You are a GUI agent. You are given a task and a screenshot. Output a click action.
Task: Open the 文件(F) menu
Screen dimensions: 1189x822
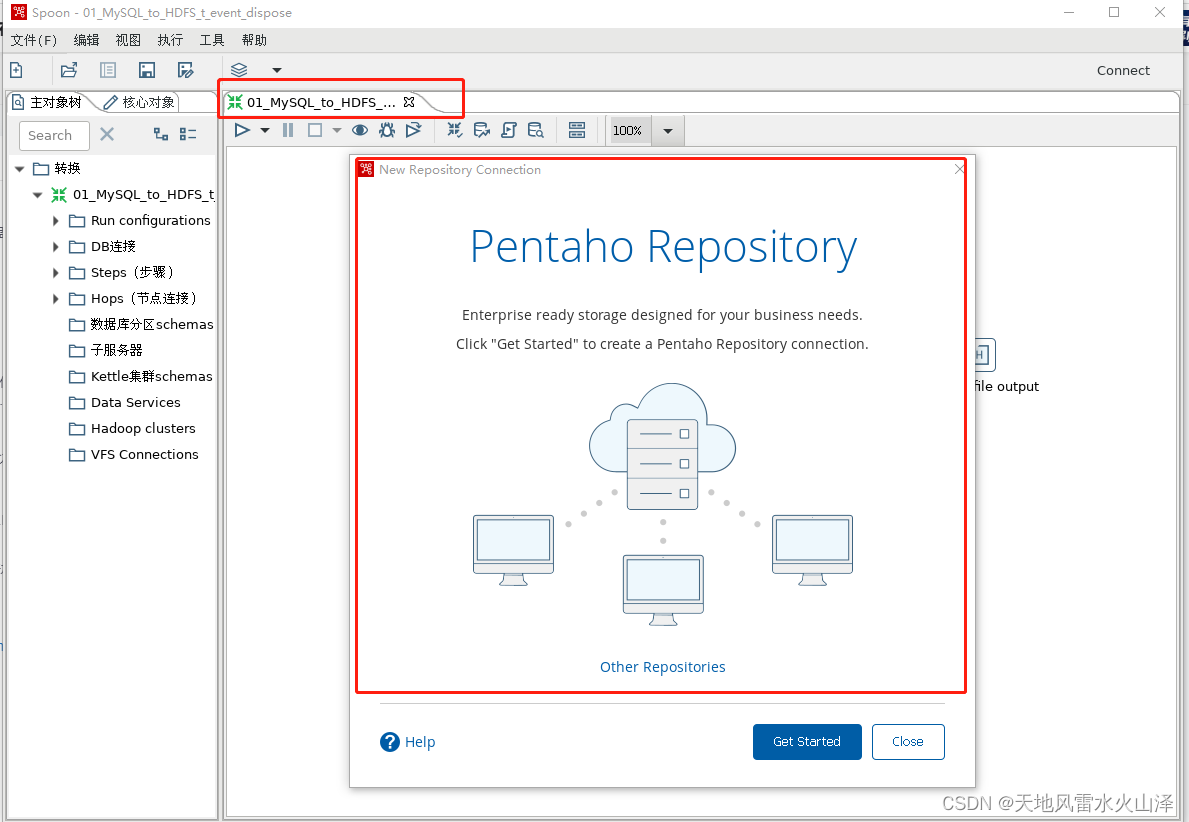tap(33, 40)
